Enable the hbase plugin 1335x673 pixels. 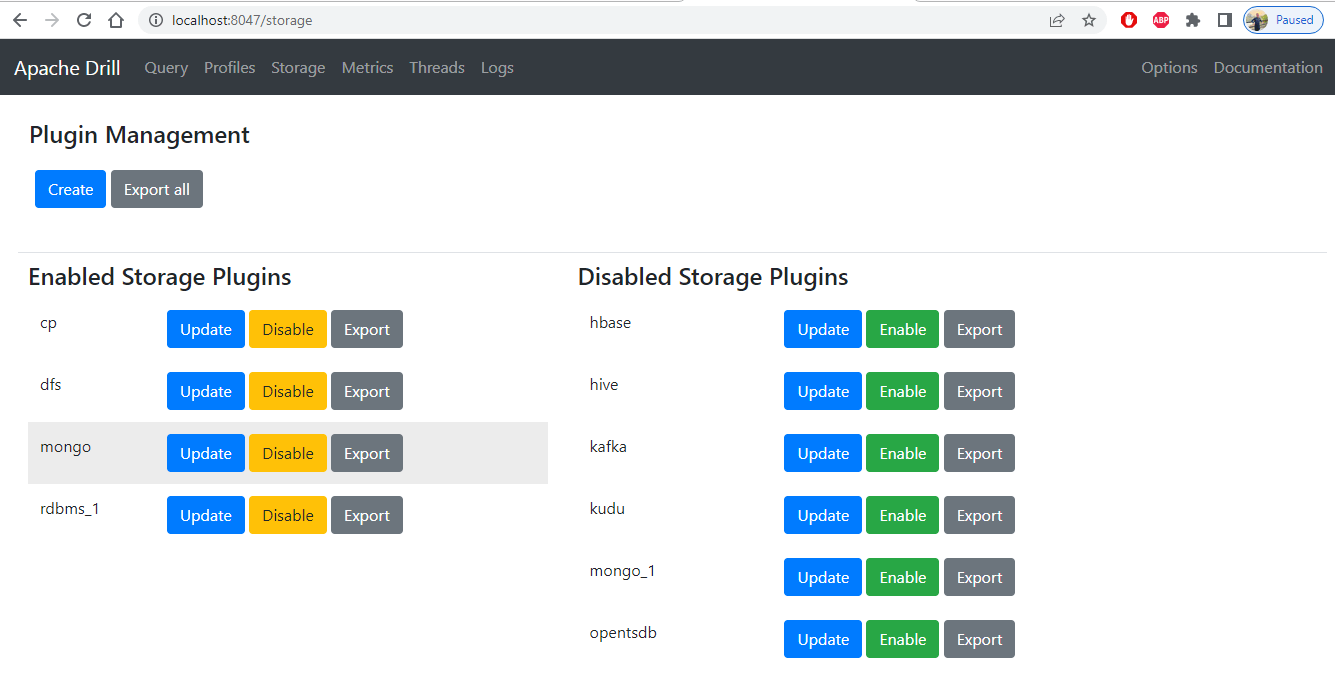(903, 329)
